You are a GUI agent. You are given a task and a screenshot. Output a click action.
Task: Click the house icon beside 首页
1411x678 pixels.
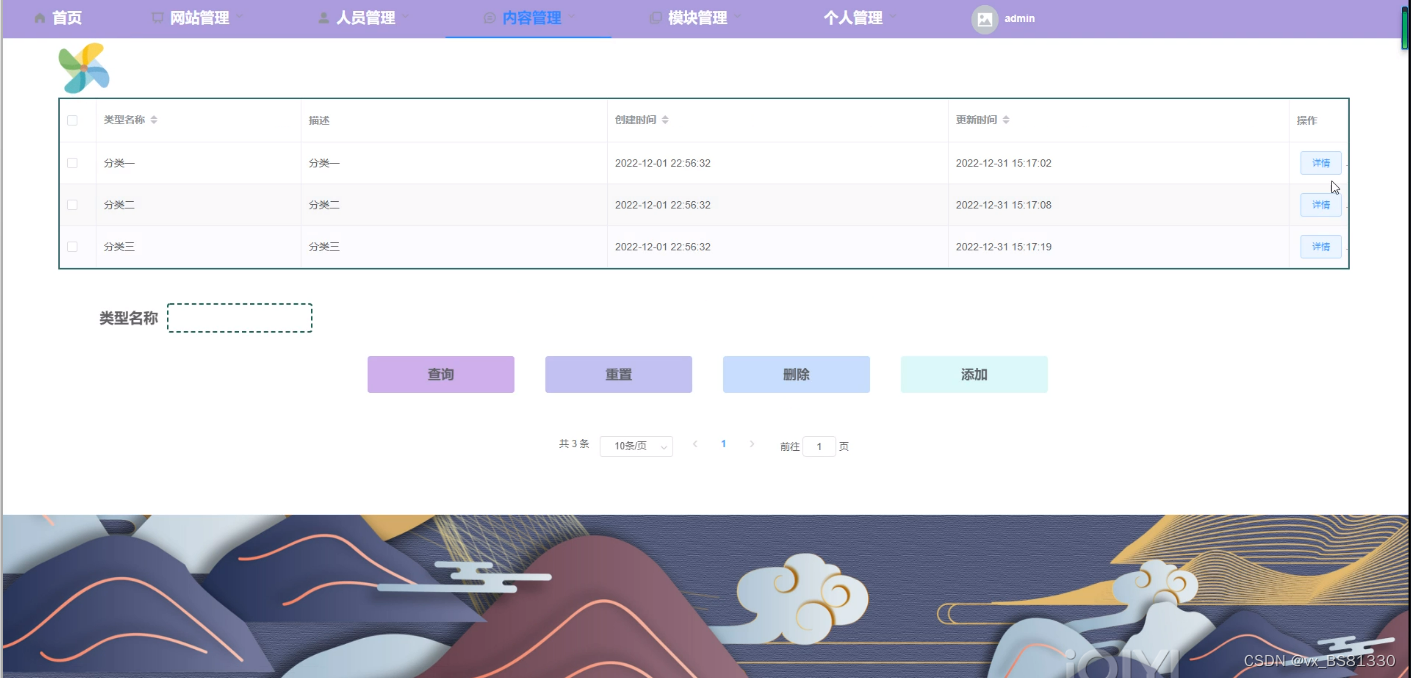tap(40, 18)
